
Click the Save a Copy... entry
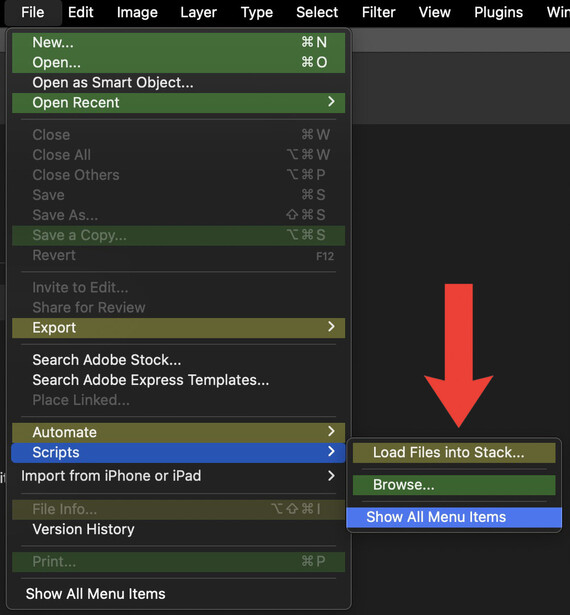click(x=178, y=235)
